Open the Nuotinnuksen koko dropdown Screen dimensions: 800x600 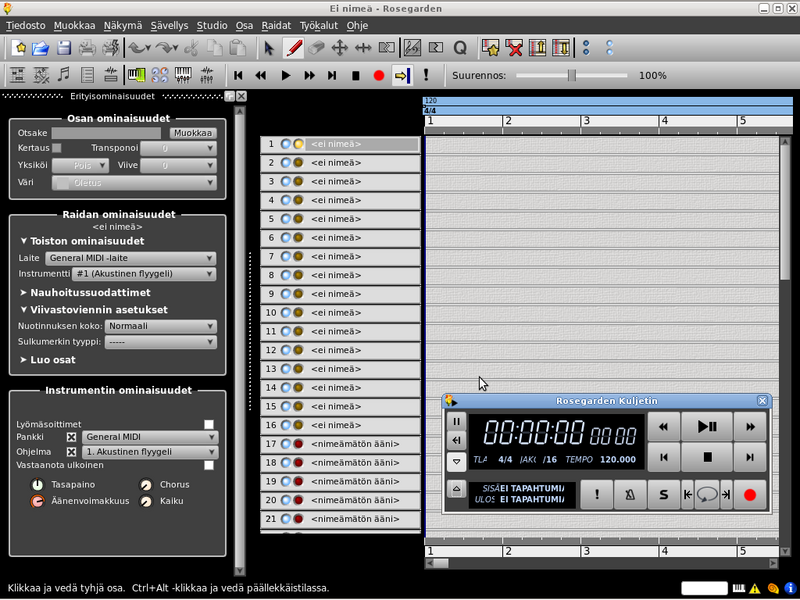point(161,326)
